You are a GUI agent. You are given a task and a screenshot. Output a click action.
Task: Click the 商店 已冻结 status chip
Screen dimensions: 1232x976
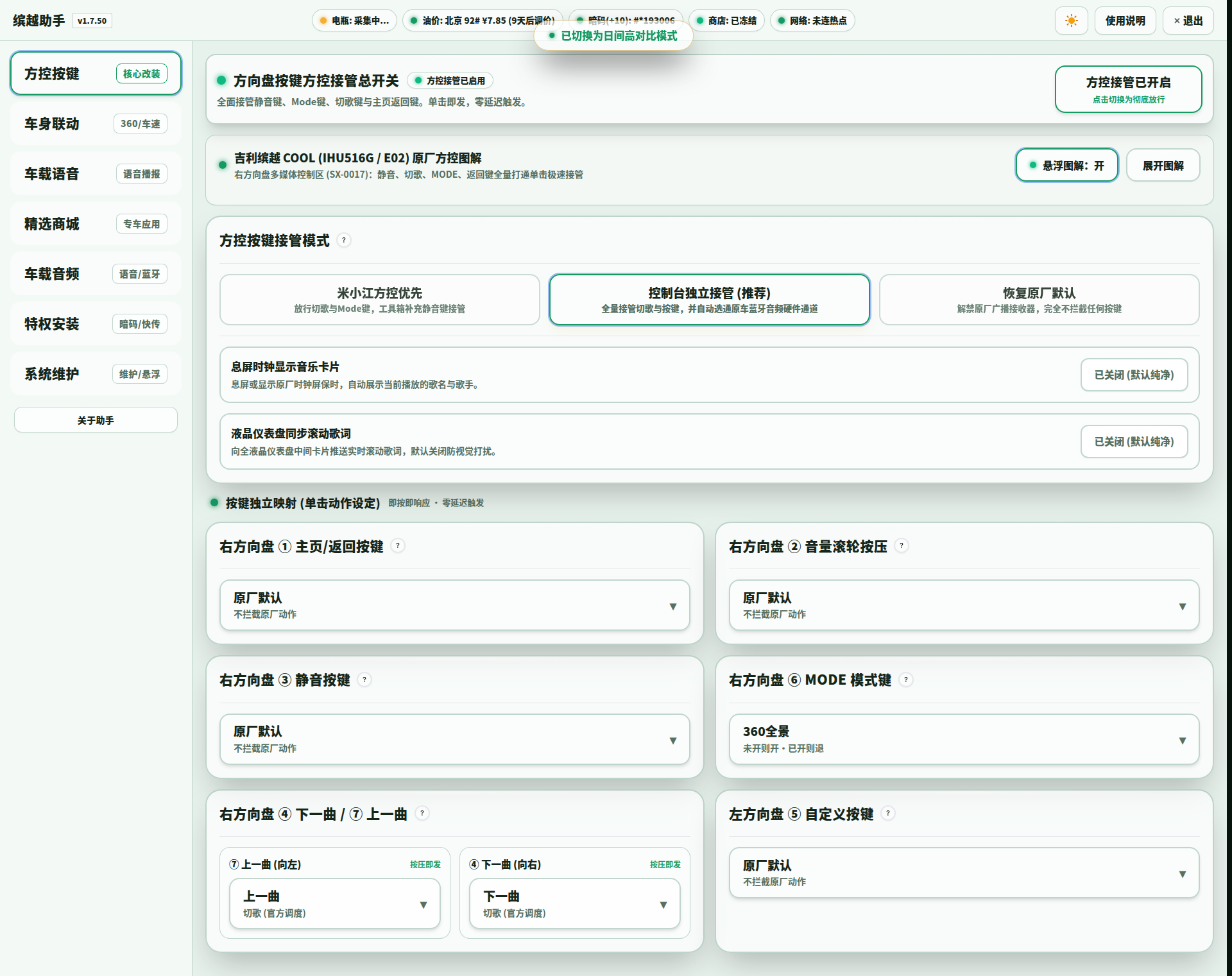[726, 21]
